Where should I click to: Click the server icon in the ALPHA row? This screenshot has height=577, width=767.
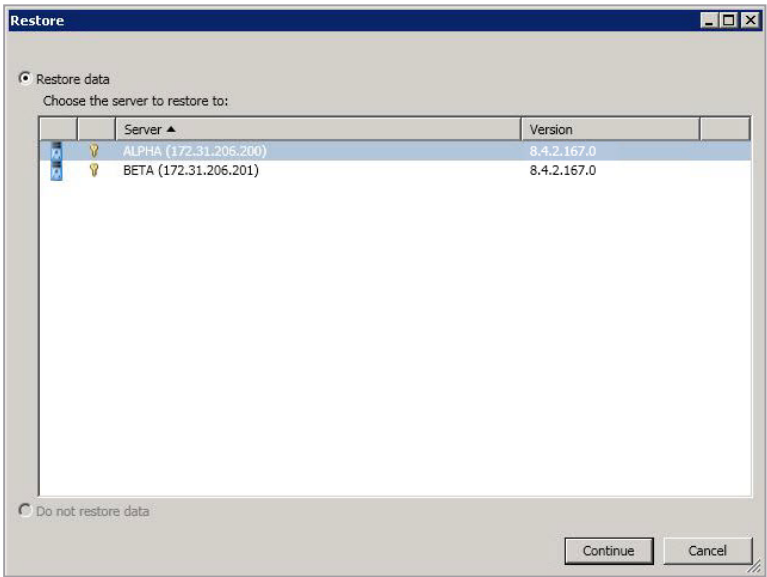(x=56, y=151)
